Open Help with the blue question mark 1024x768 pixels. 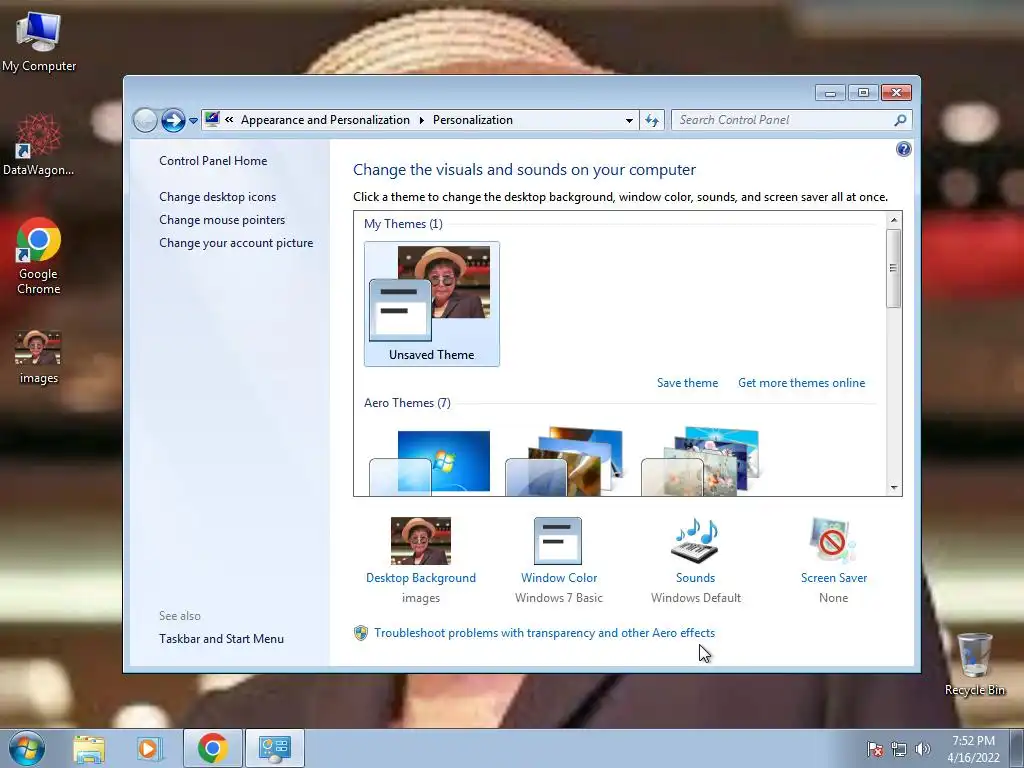(904, 150)
